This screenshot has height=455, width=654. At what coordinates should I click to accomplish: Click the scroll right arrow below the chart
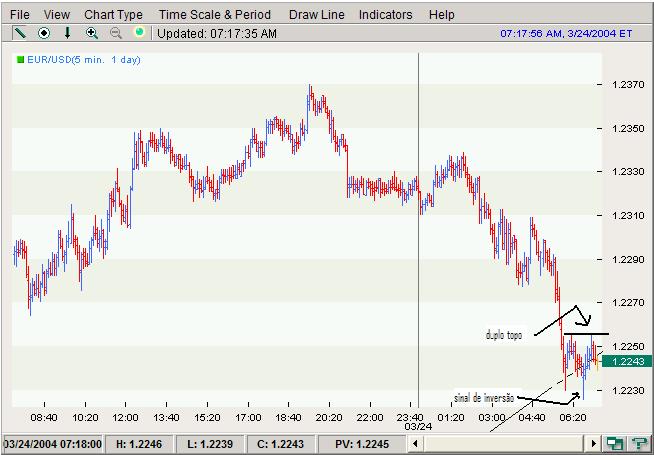click(x=593, y=443)
